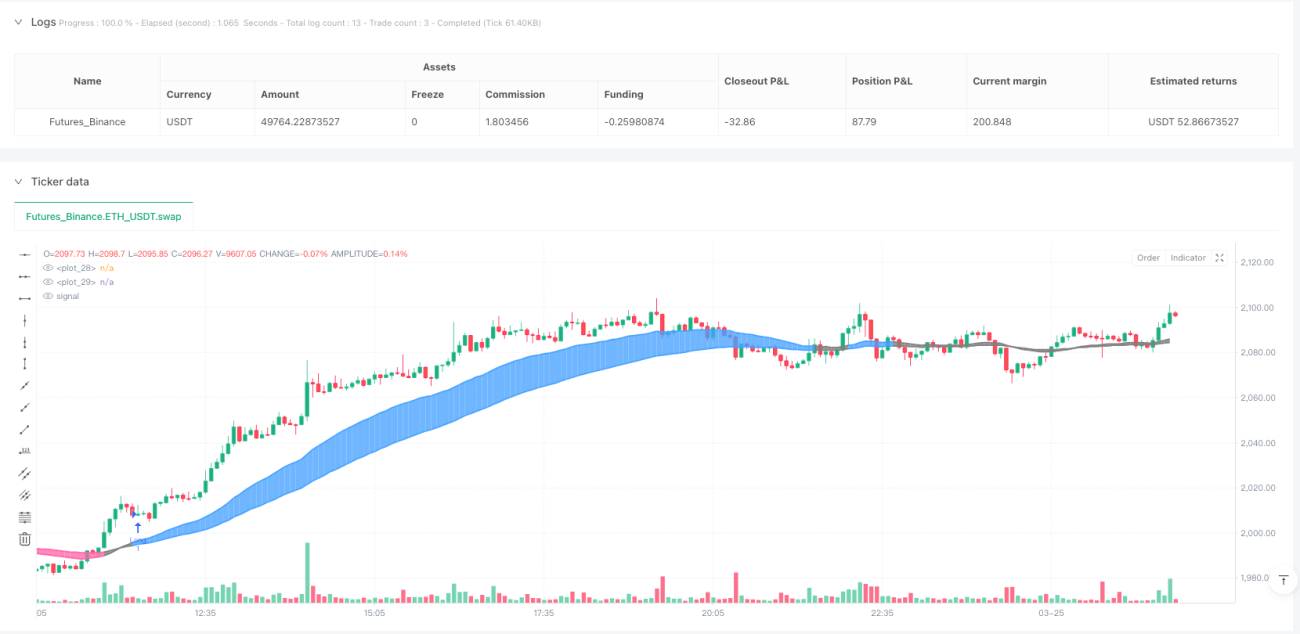The width and height of the screenshot is (1300, 634).
Task: Select the price line drawing tool
Action: 25,451
